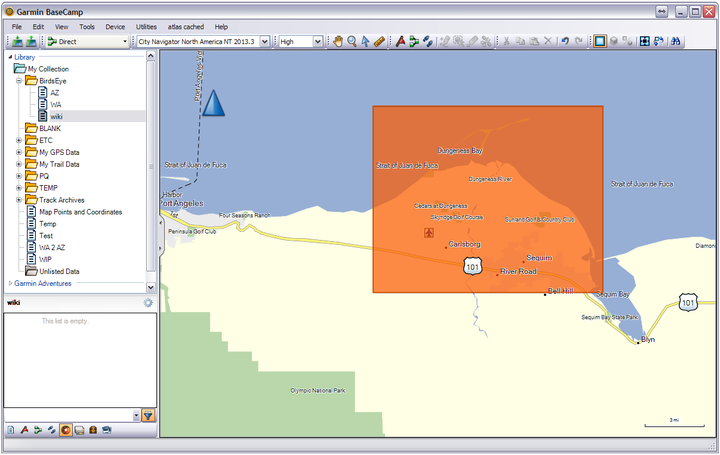The width and height of the screenshot is (720, 455).
Task: Open the Garmin Adventures section
Action: click(x=43, y=283)
